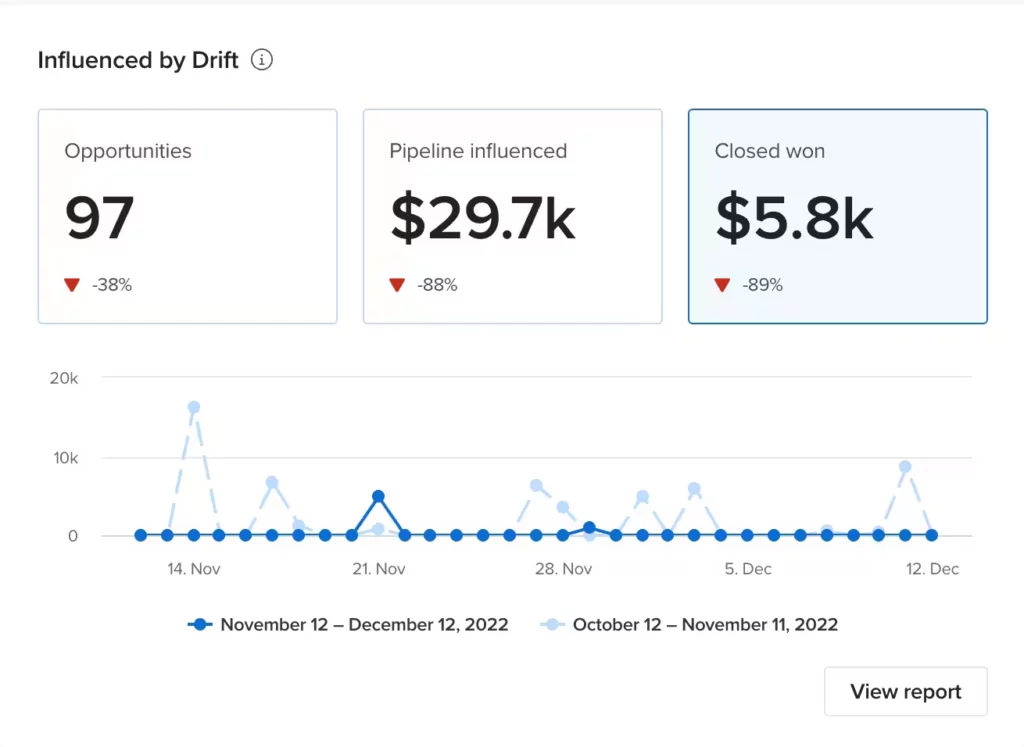The image size is (1024, 747).
Task: Click the 28. Nov axis label
Action: [564, 569]
